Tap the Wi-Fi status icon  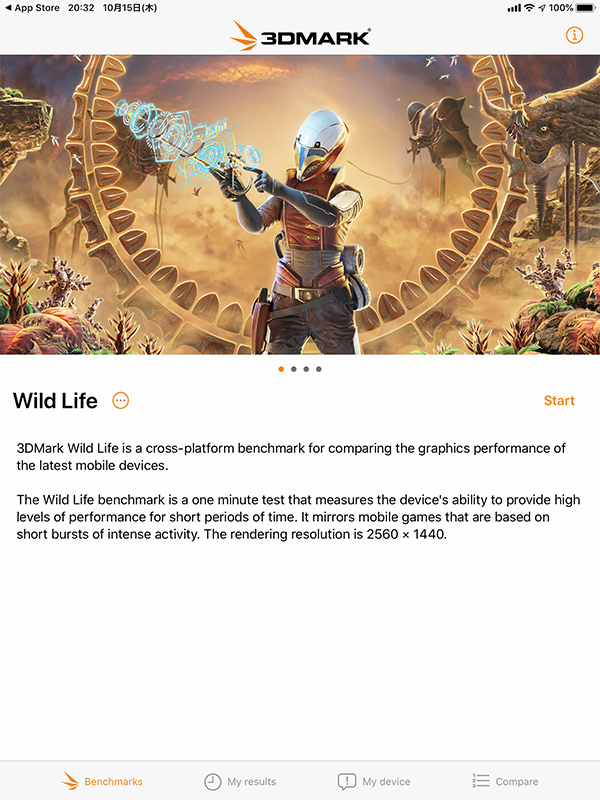529,8
